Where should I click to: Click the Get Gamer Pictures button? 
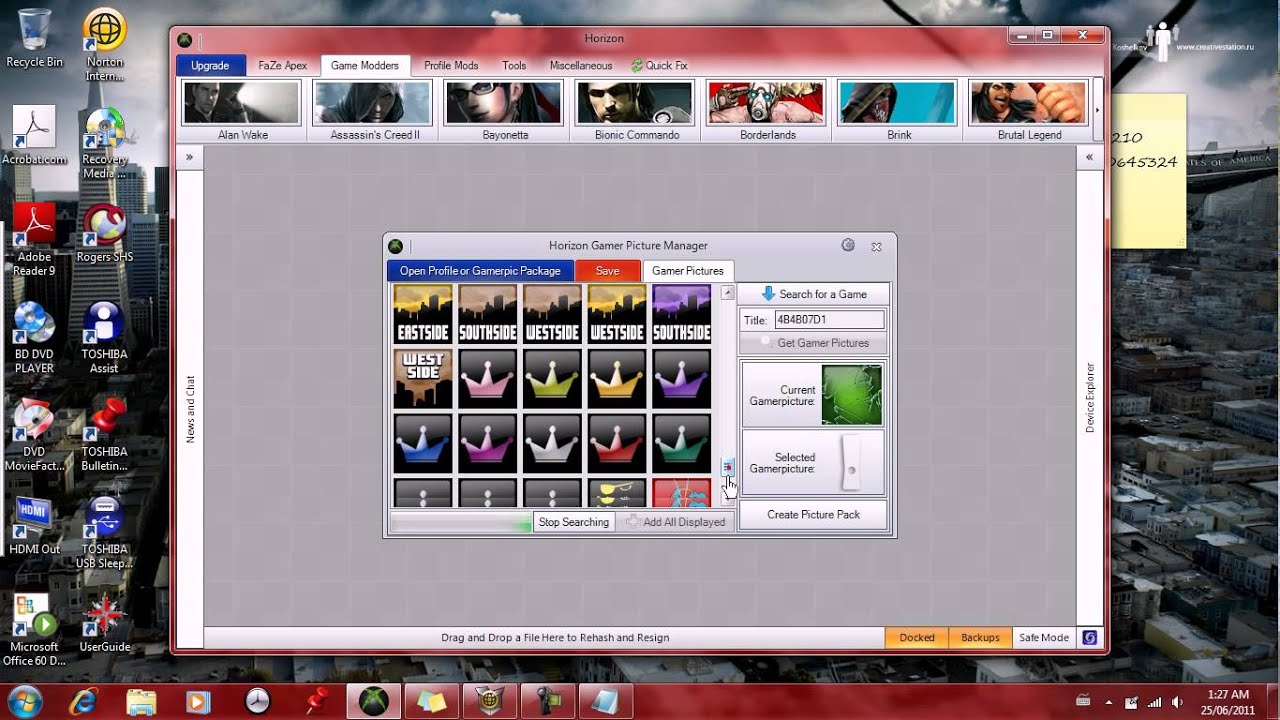pyautogui.click(x=813, y=343)
